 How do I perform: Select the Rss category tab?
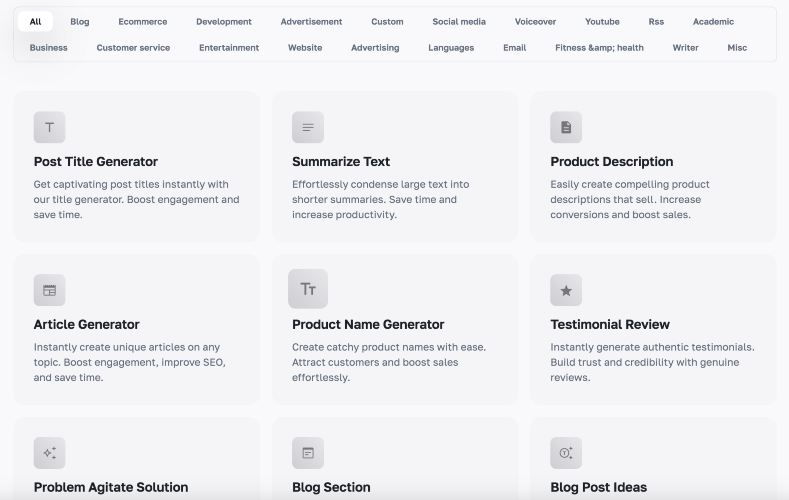[x=656, y=22]
